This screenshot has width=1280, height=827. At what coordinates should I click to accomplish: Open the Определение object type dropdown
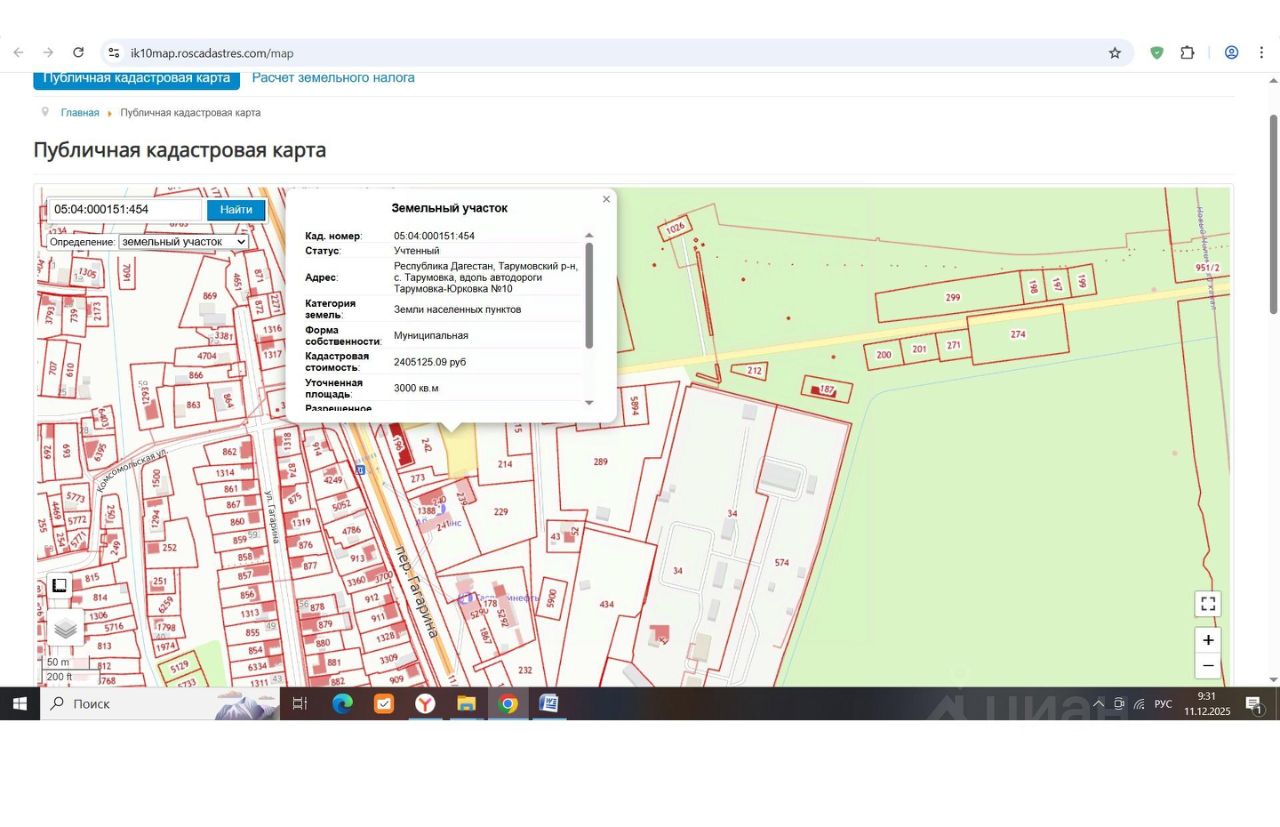pyautogui.click(x=184, y=242)
